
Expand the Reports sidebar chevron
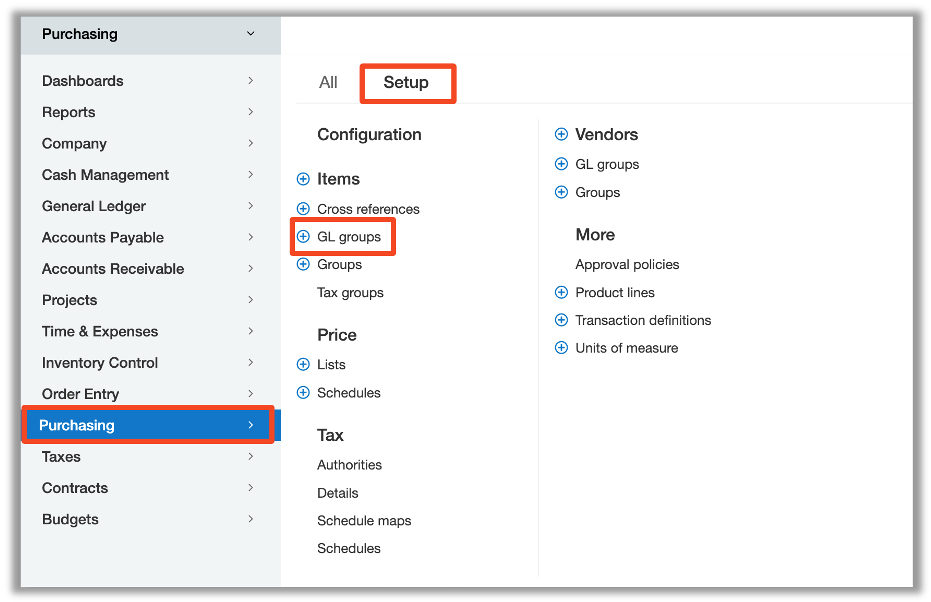click(251, 112)
